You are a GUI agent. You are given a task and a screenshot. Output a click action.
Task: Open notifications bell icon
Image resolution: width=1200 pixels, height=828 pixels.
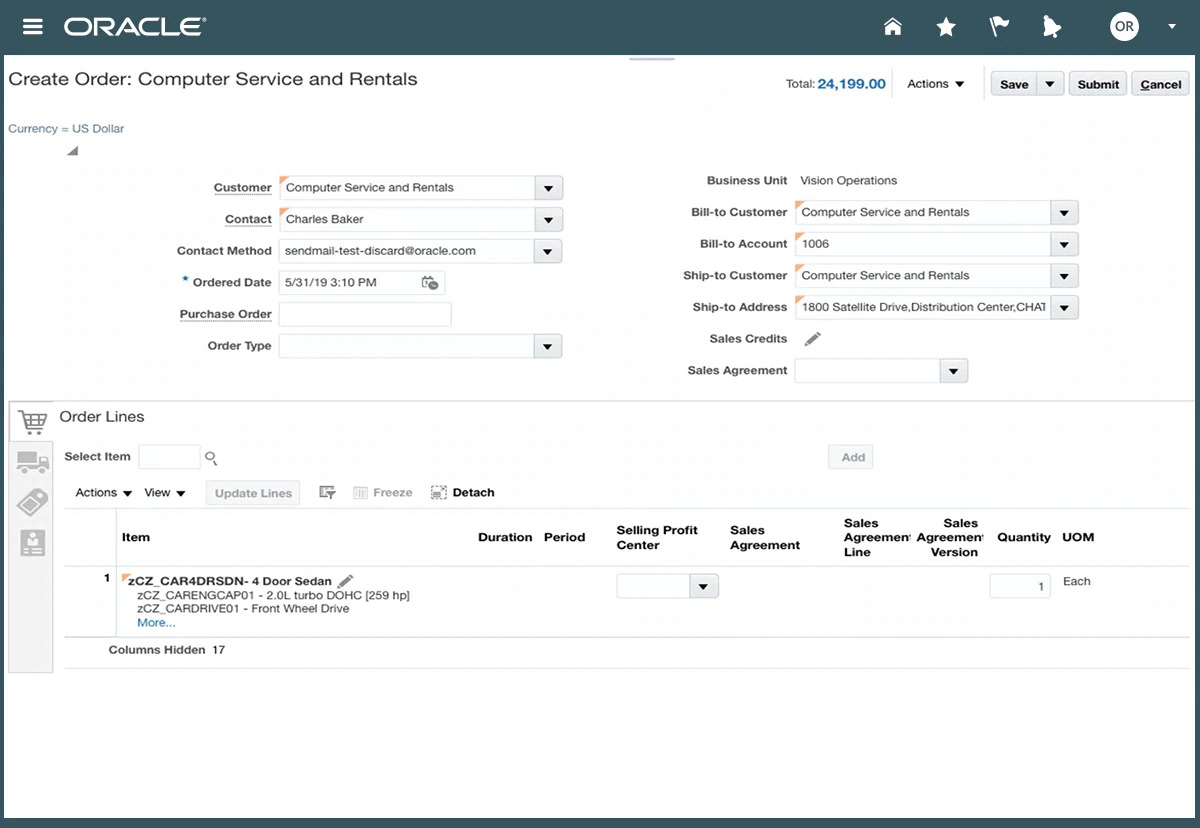point(1051,27)
